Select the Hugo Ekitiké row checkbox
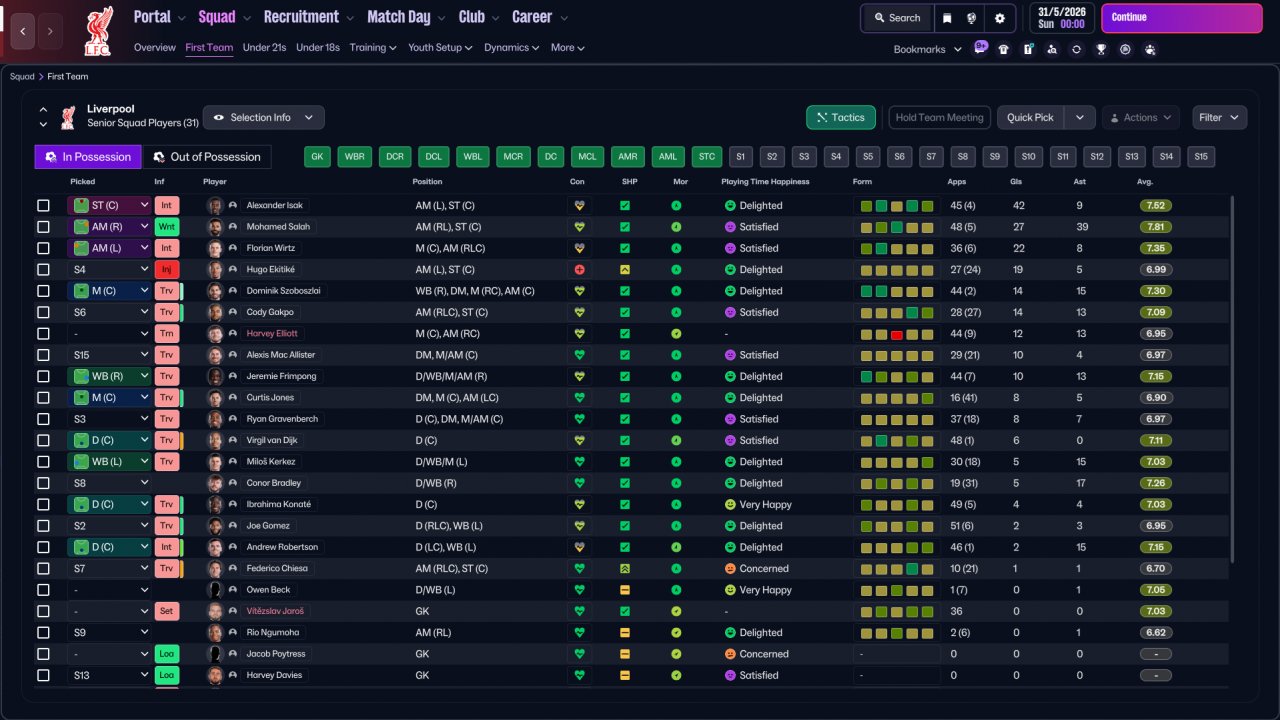 tap(43, 270)
